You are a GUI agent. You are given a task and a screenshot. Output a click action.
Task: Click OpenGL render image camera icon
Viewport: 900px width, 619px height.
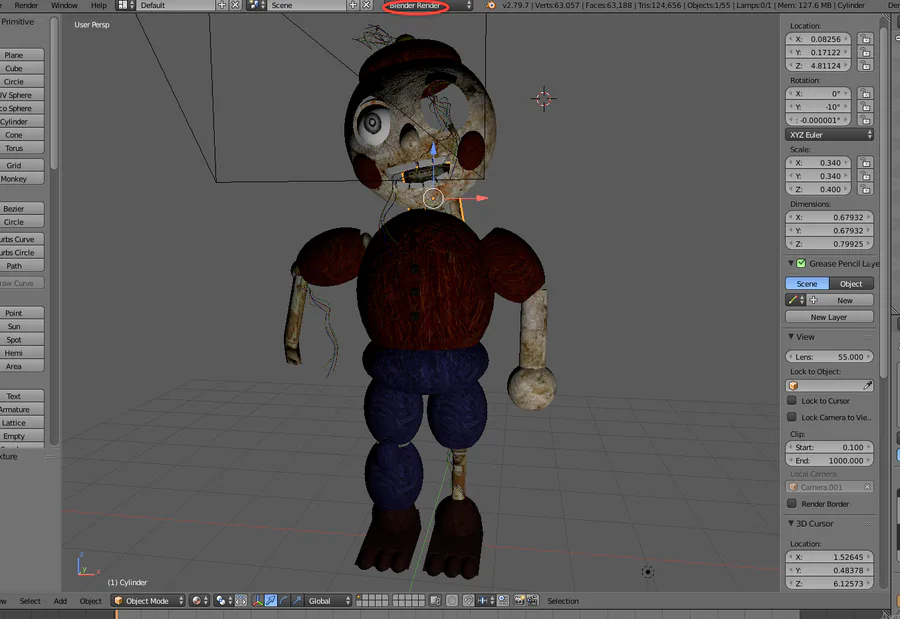tap(519, 601)
